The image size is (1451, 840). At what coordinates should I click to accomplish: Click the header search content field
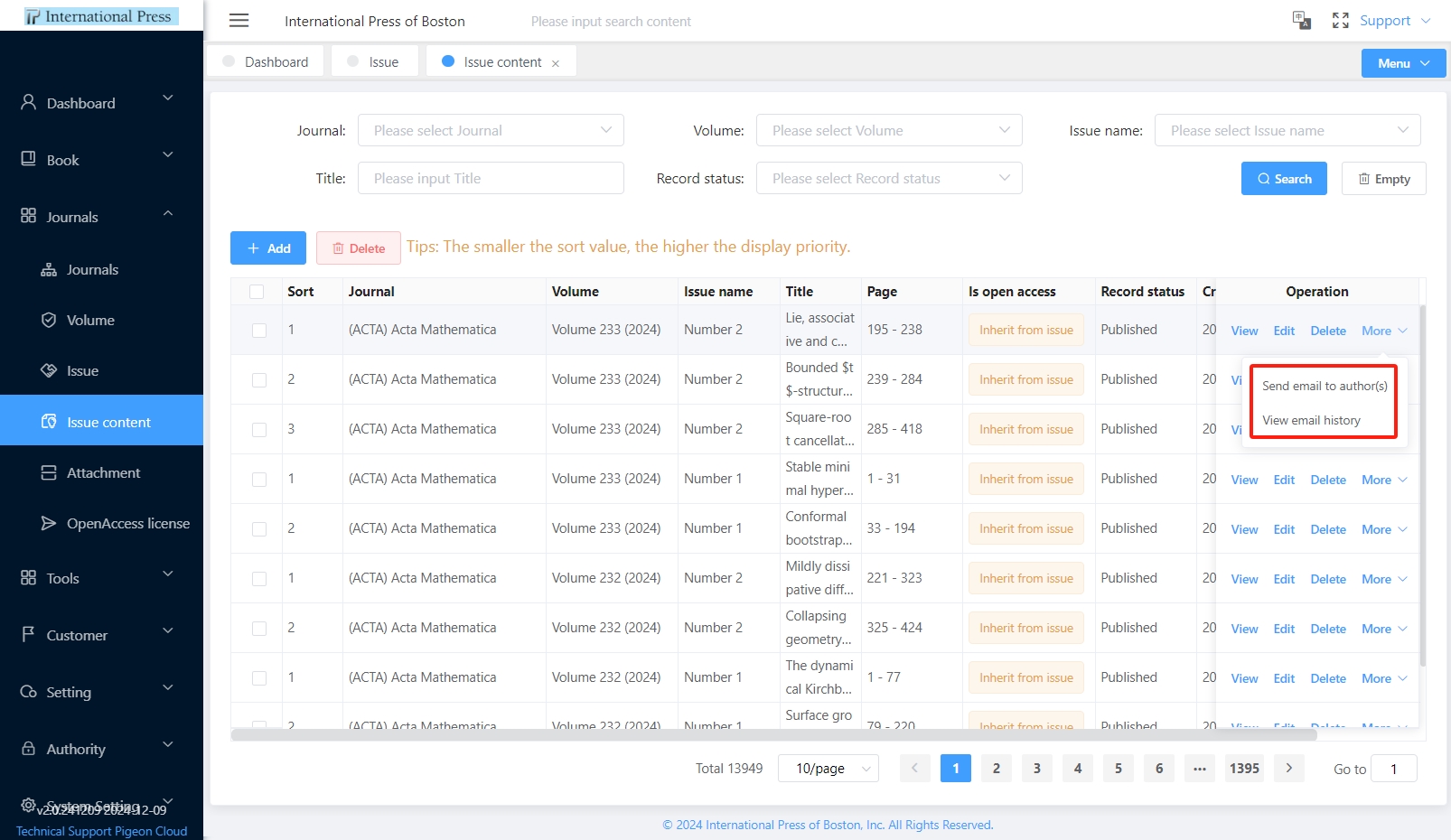point(611,21)
